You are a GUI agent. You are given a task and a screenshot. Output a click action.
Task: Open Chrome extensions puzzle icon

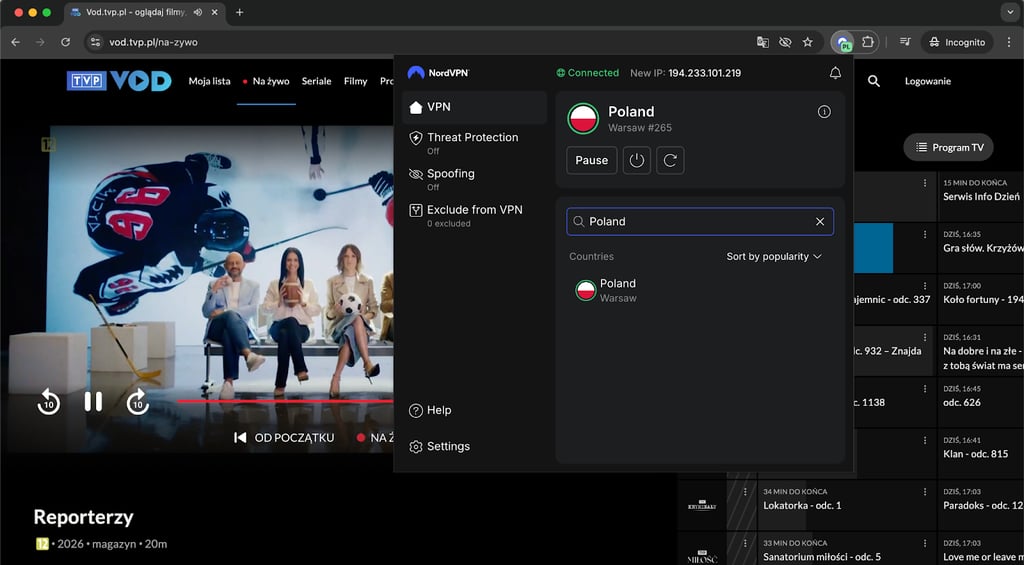point(867,42)
